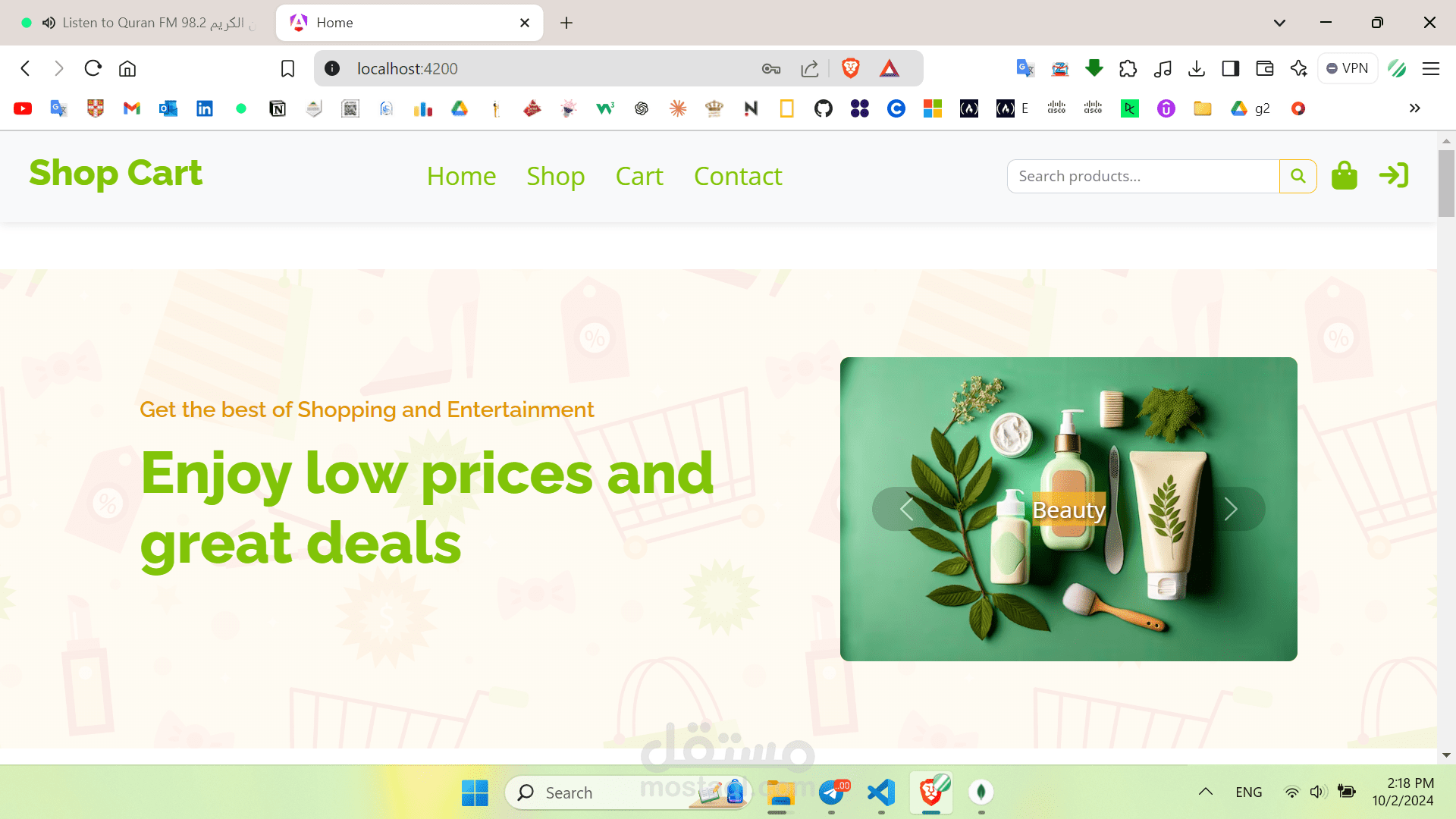Open Brave Shields to toggle protections

tap(850, 68)
